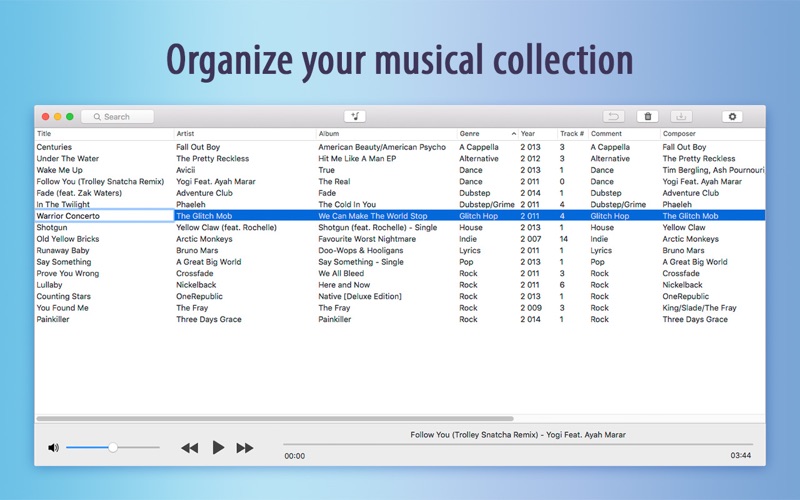The image size is (800, 500).
Task: Sort by the Album column header
Action: pos(386,134)
